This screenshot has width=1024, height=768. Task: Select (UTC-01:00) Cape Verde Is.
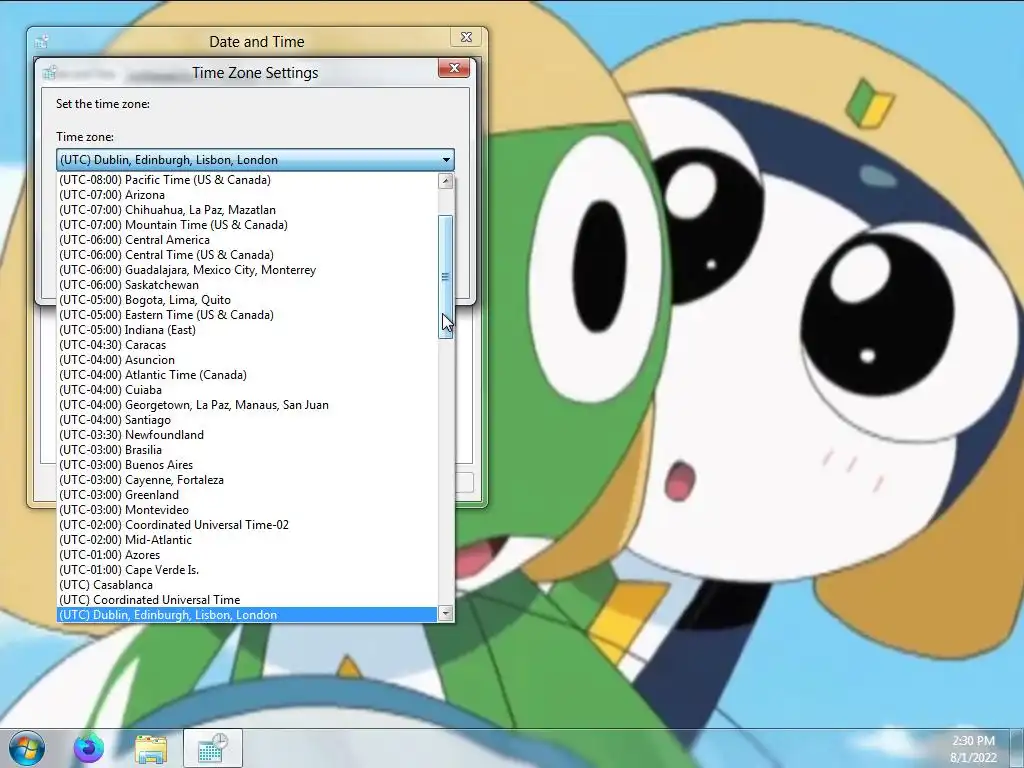247,570
